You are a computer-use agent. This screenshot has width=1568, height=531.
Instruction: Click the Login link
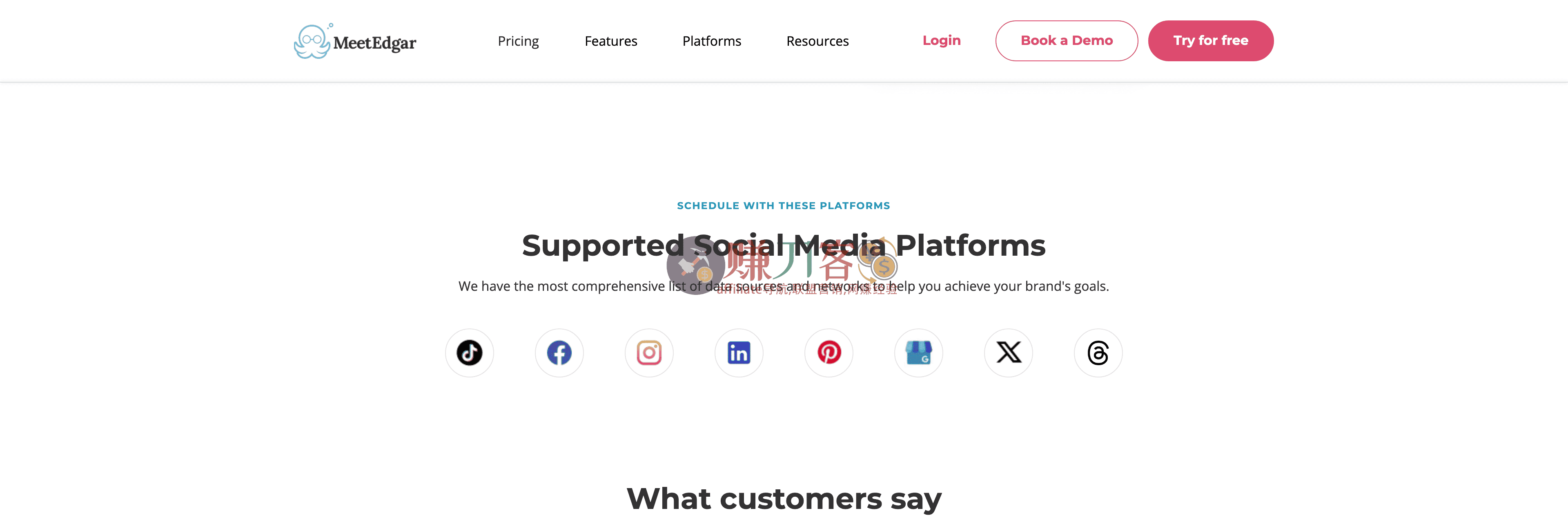point(941,40)
